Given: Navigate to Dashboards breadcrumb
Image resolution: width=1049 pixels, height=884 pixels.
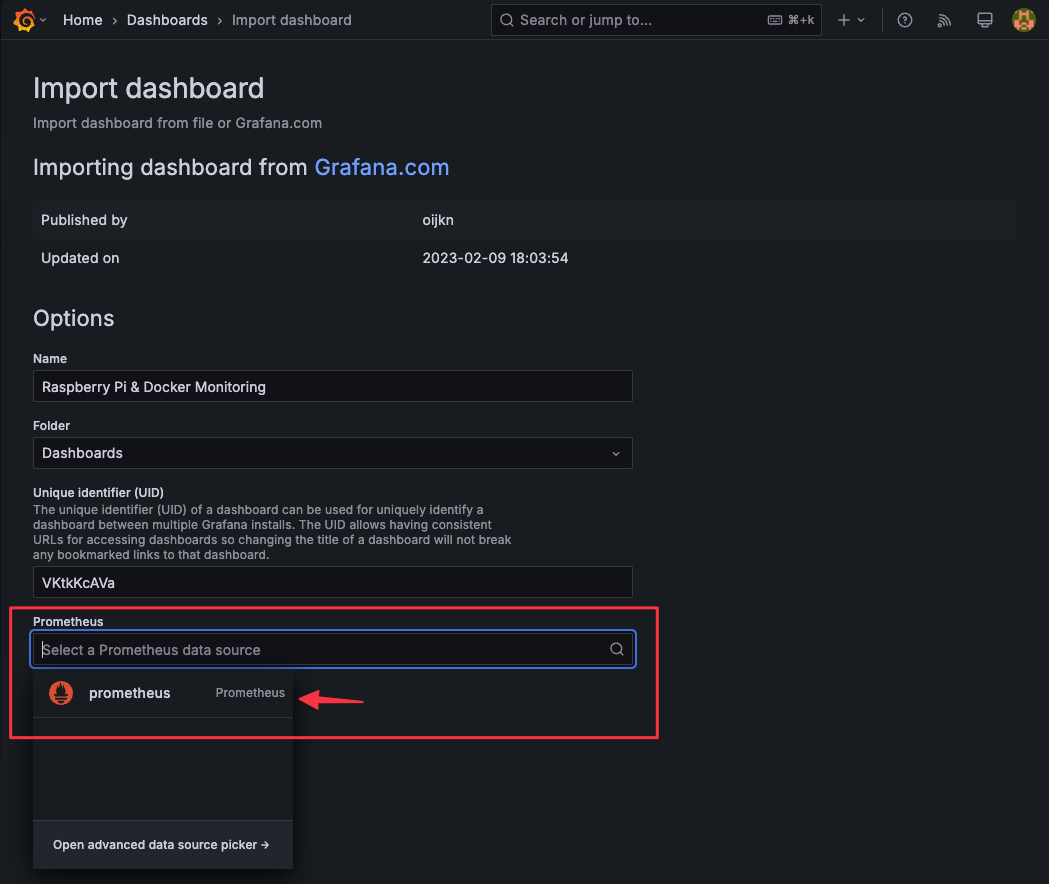Looking at the screenshot, I should 167,20.
